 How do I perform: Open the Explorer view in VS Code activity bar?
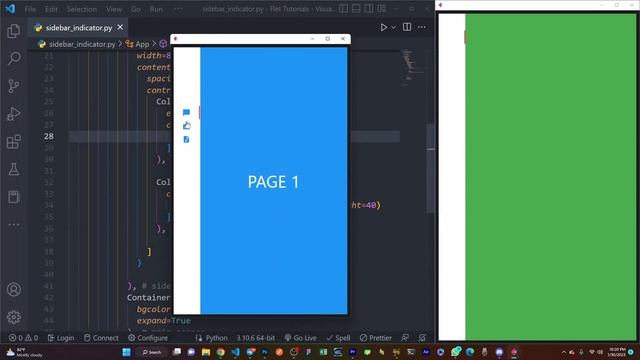point(13,31)
